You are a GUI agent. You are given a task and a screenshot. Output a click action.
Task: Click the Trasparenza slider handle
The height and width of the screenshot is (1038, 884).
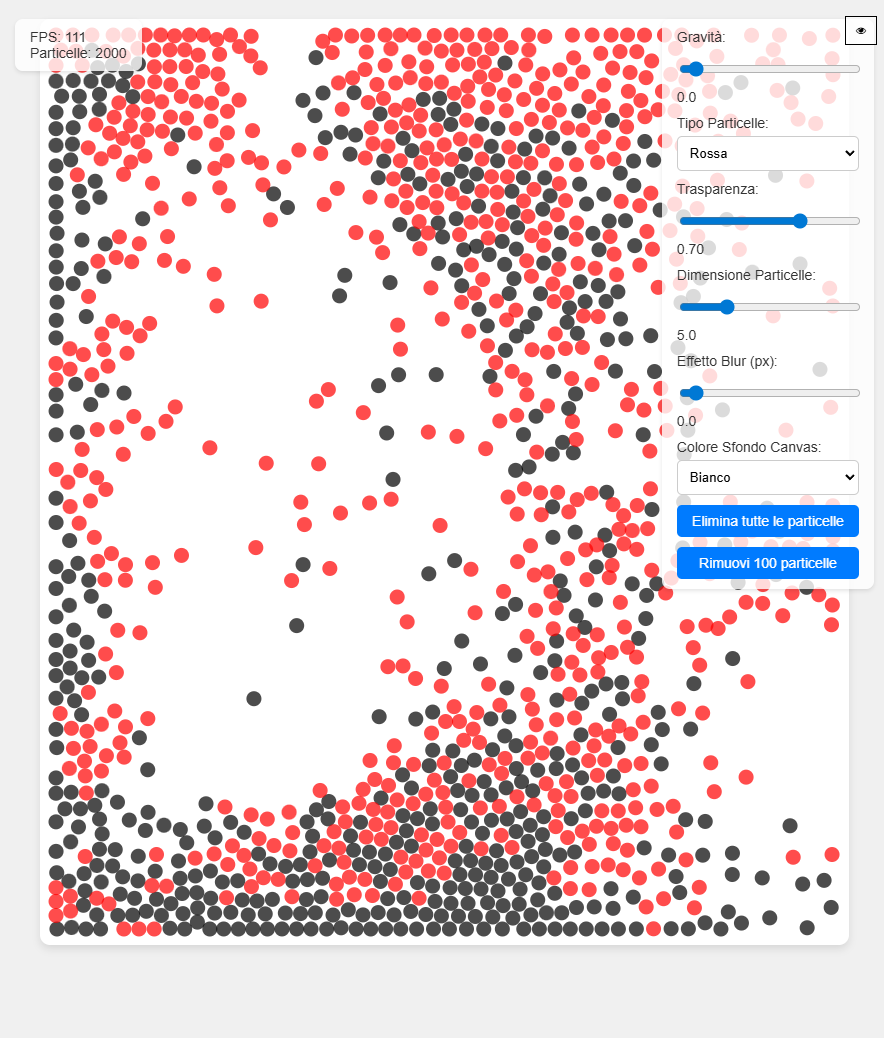[x=800, y=221]
